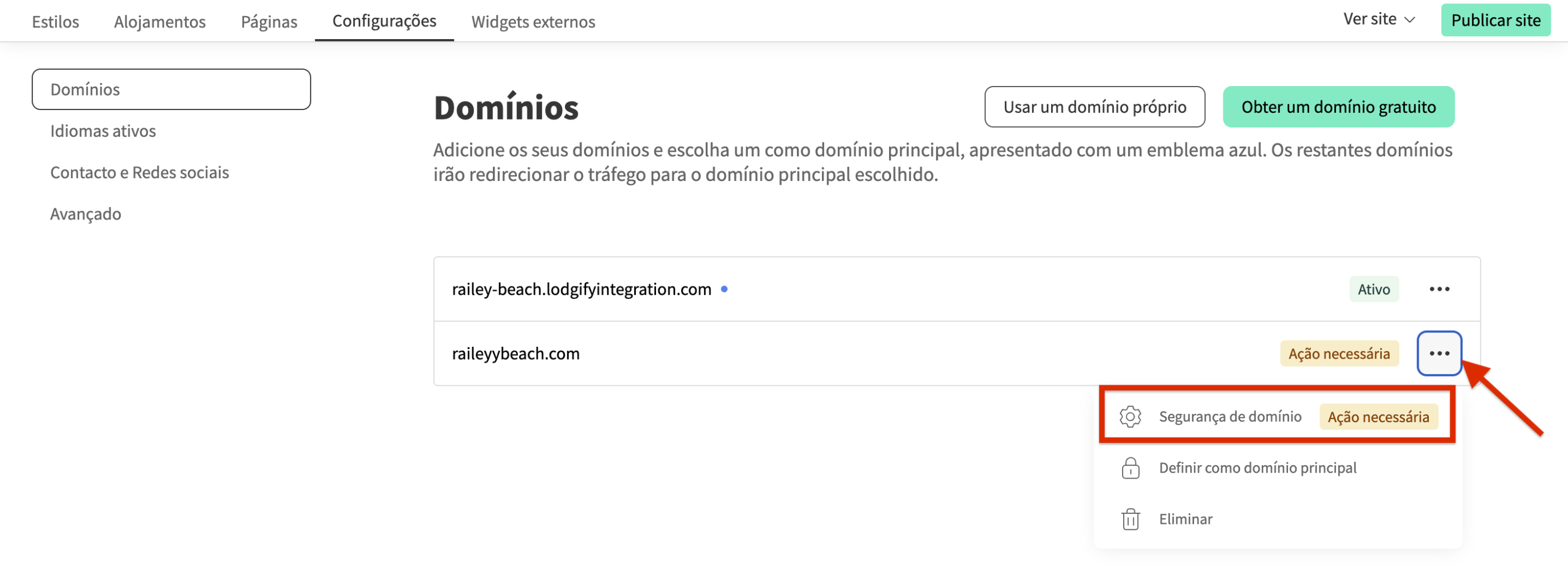Viewport: 1568px width, 573px height.
Task: Switch to Idiomas ativos settings
Action: [x=103, y=130]
